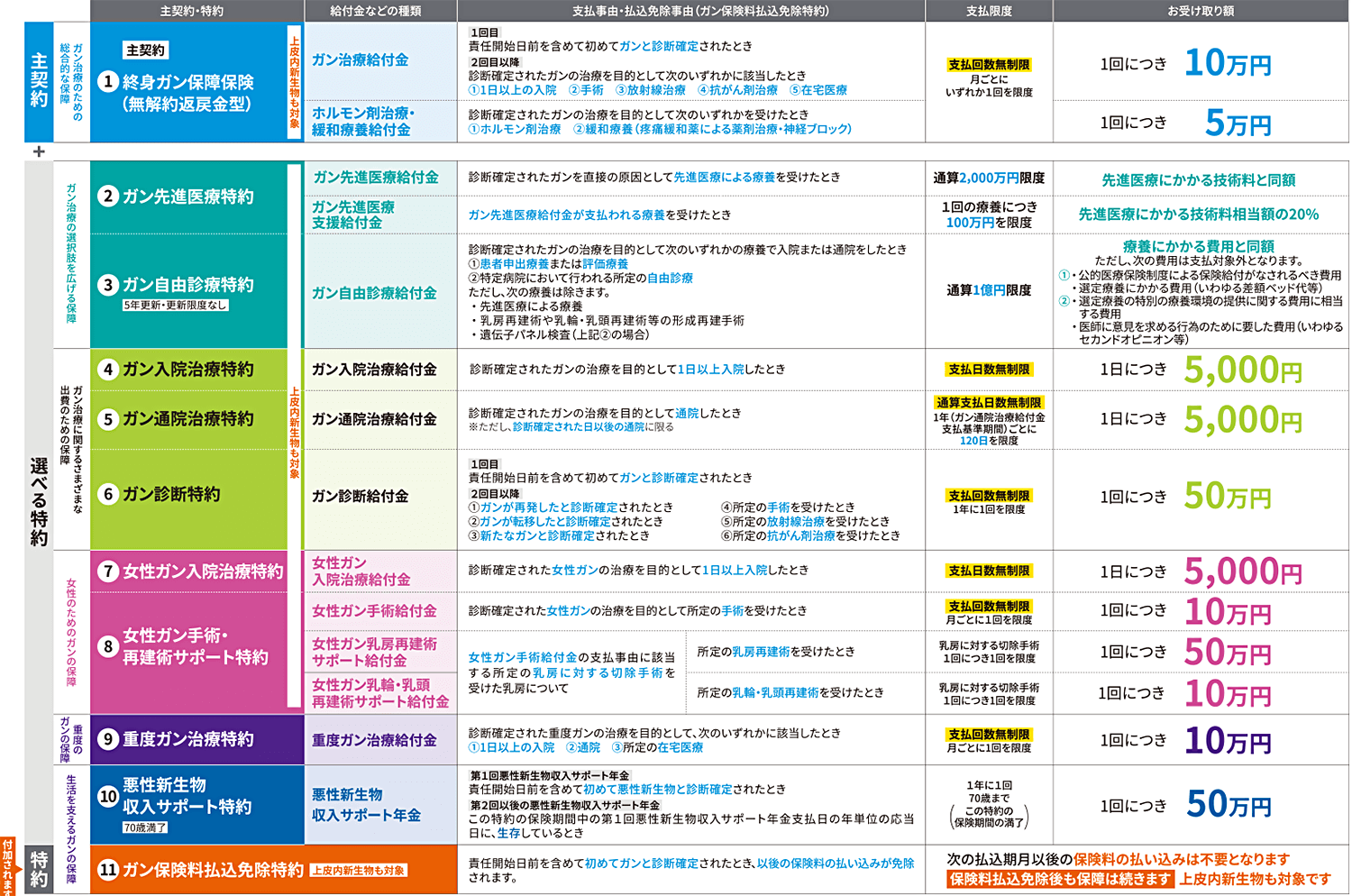Click the ガン自由診療給付金 benefit name
This screenshot has width=1352, height=896.
[x=374, y=293]
